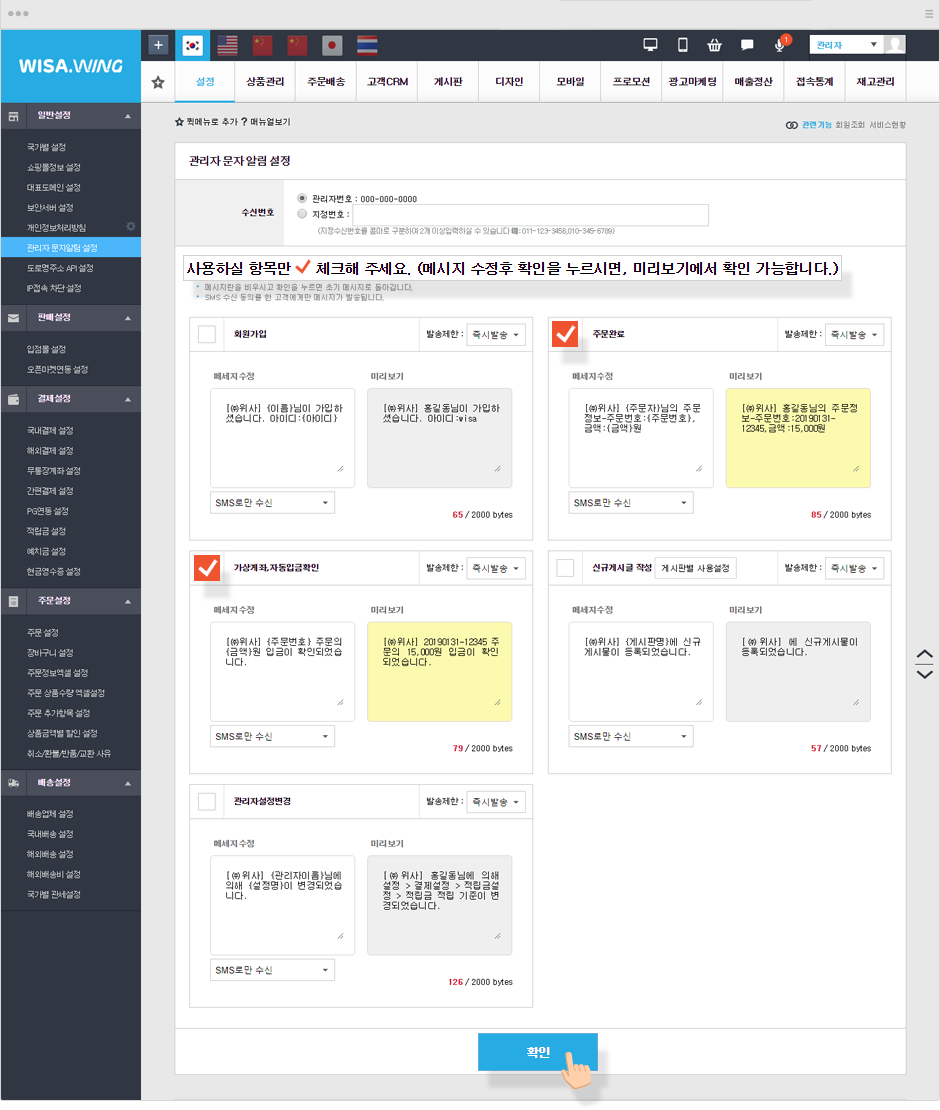Screen dimensions: 940x1110
Task: Select the South Korea flag icon
Action: coord(193,45)
